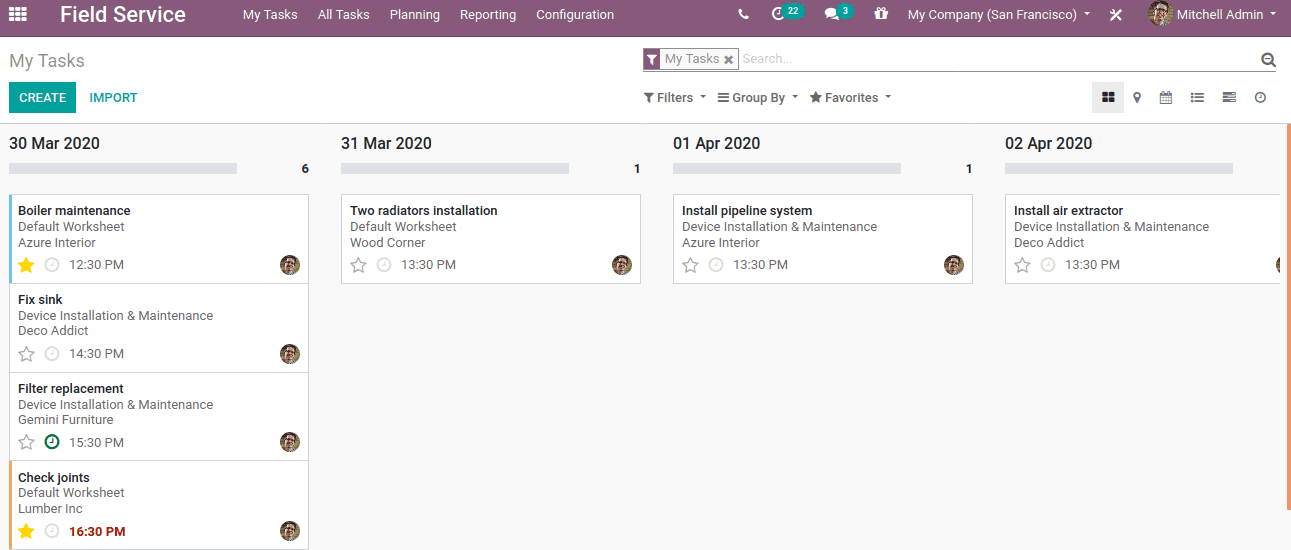
Task: Switch to calendar view
Action: [x=1166, y=97]
